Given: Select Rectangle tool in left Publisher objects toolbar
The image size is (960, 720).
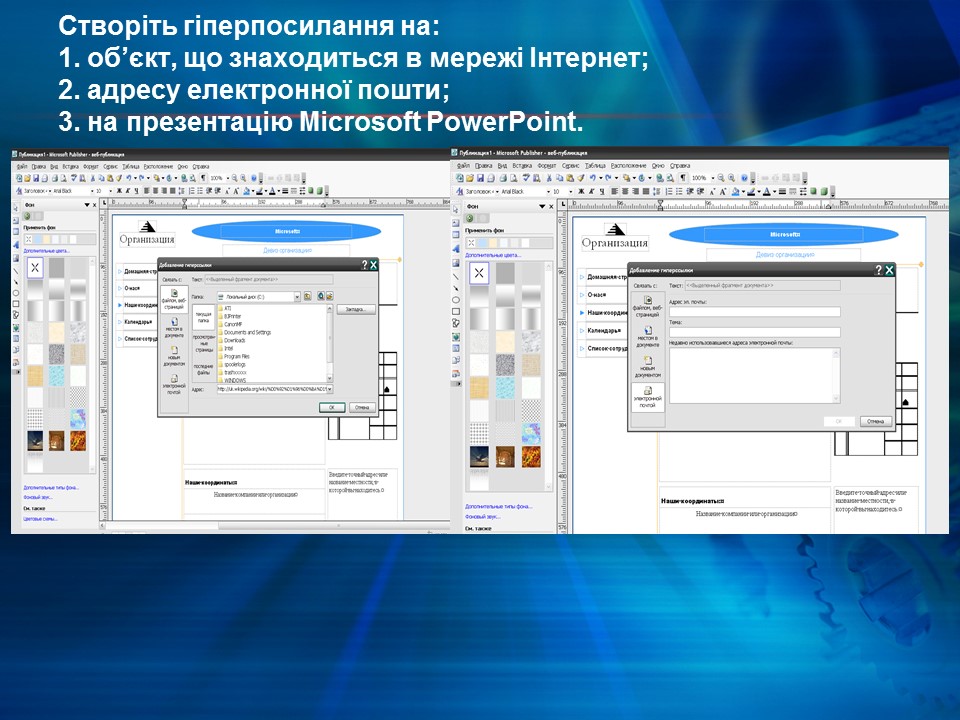Looking at the screenshot, I should coord(16,304).
